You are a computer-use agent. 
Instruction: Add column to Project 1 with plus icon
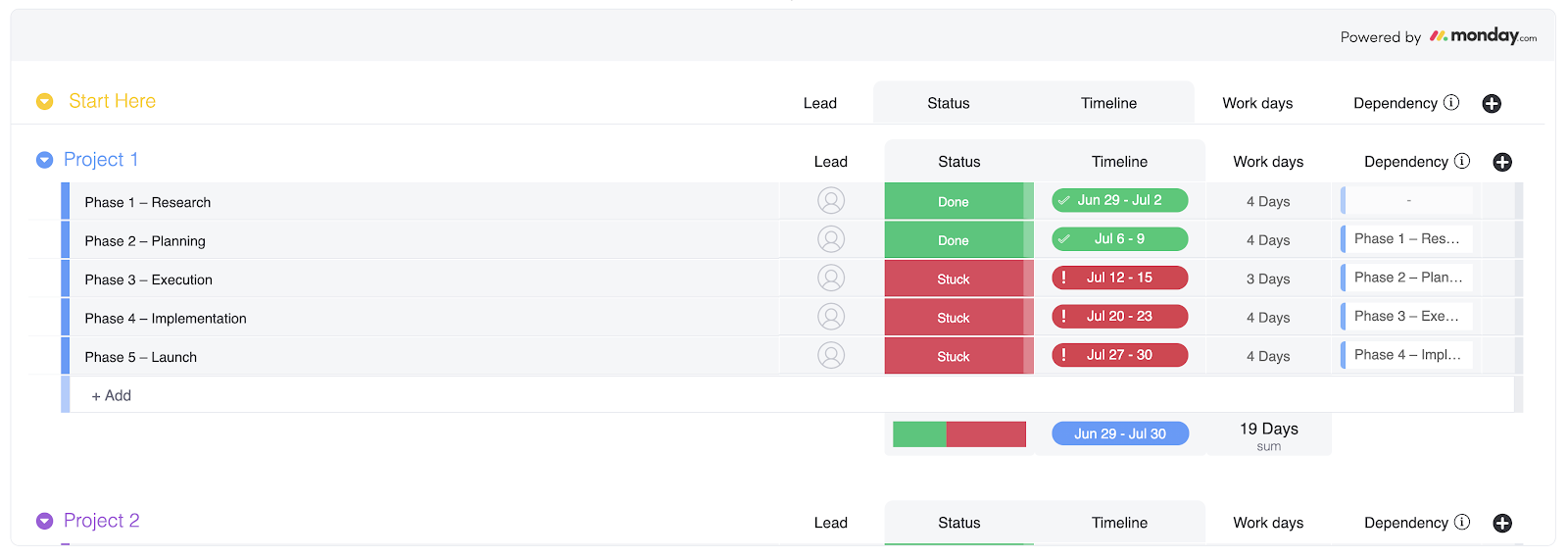pos(1502,163)
